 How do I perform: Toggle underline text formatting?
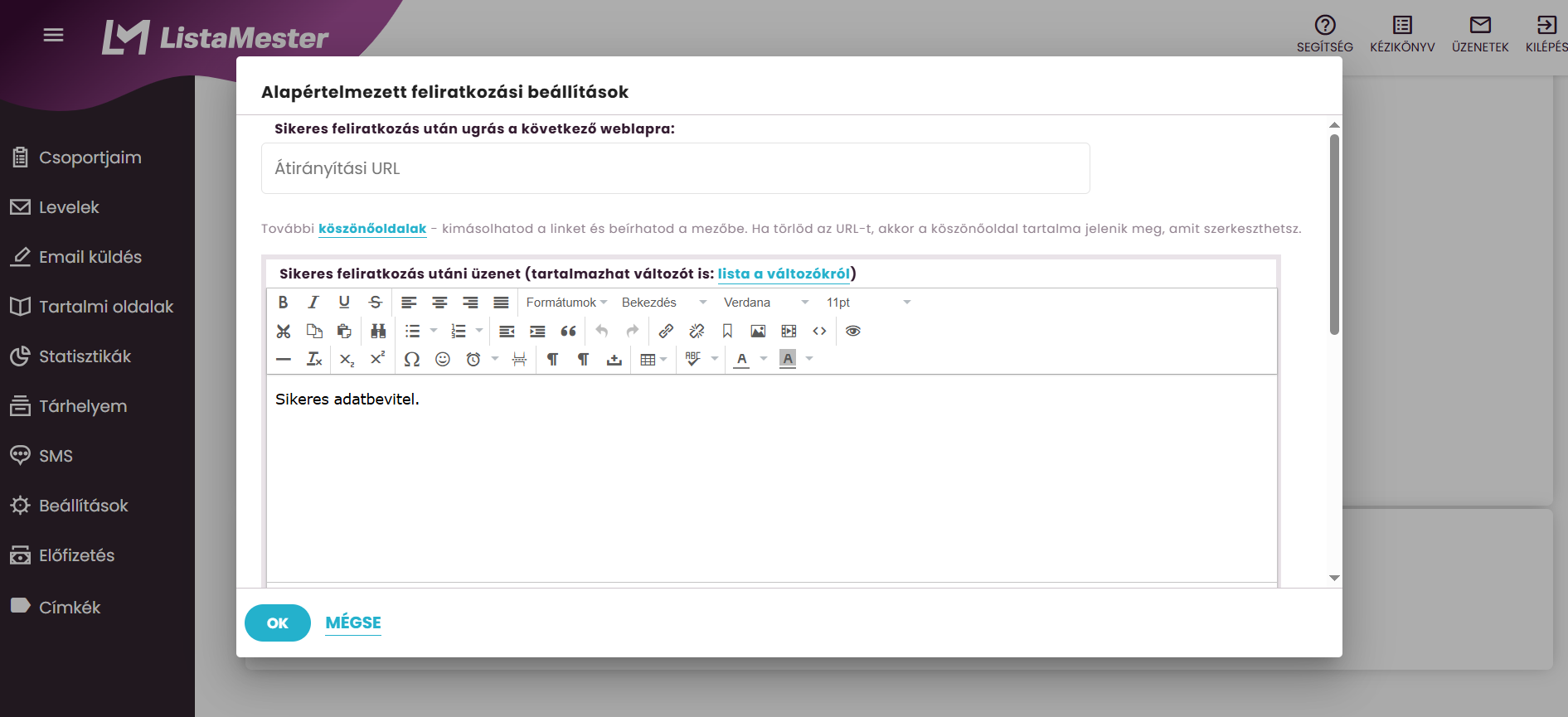click(x=344, y=303)
